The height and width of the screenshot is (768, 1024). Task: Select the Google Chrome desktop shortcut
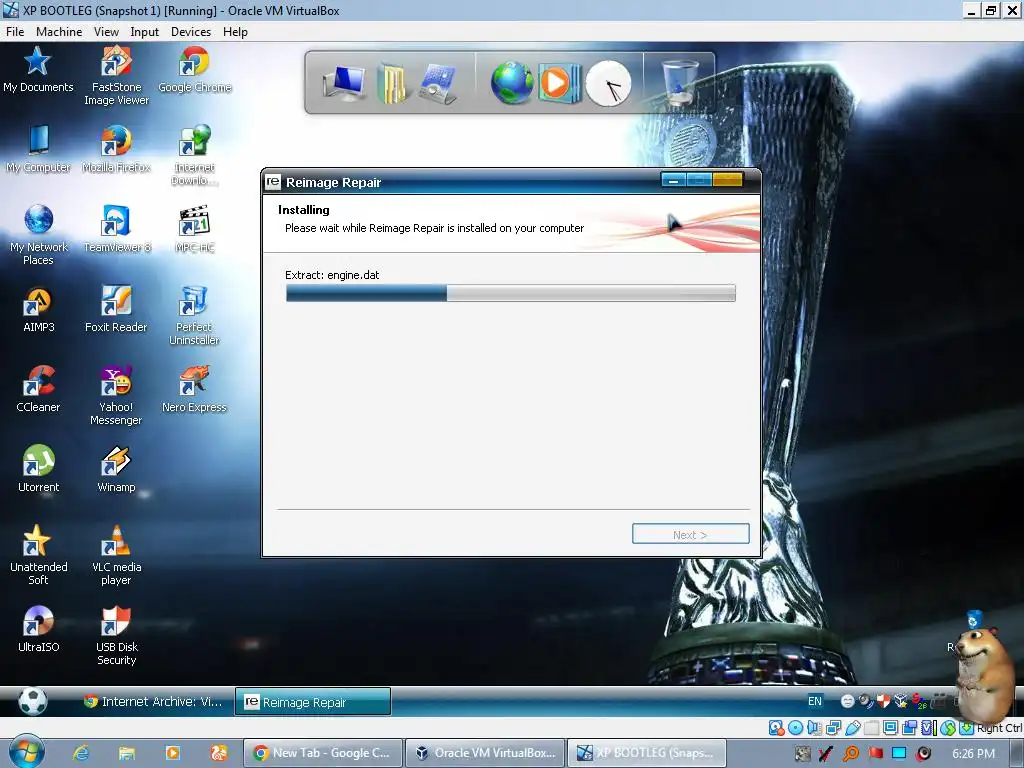coord(195,71)
